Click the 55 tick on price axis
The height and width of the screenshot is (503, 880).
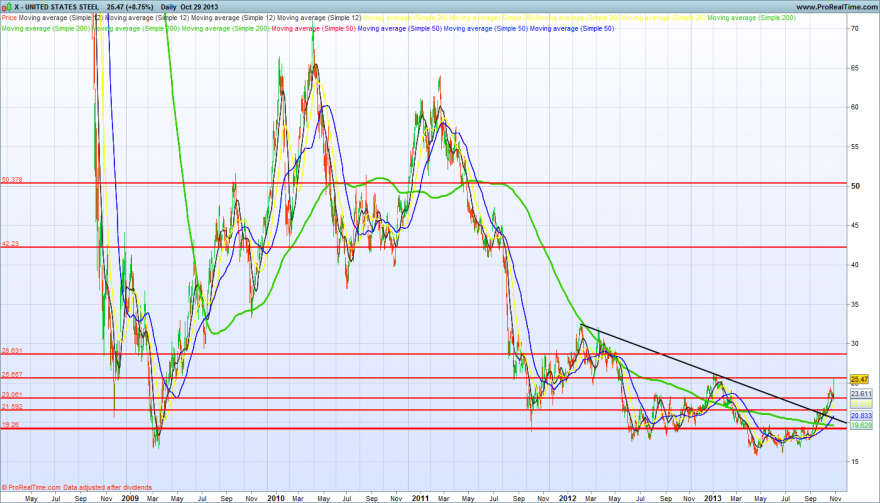(x=855, y=146)
